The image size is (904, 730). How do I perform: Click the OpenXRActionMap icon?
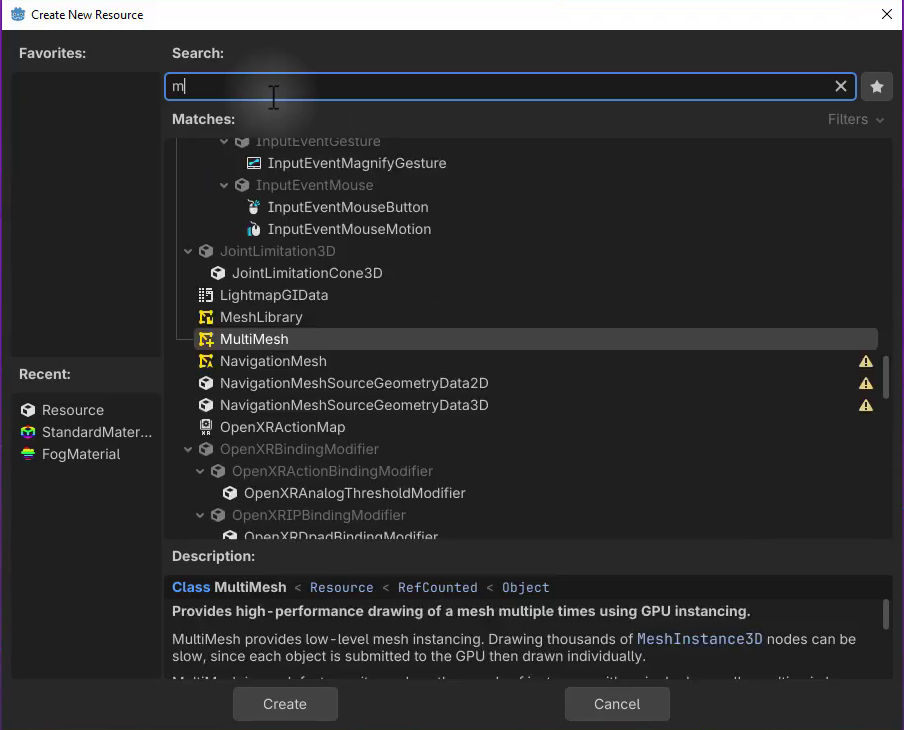[206, 427]
